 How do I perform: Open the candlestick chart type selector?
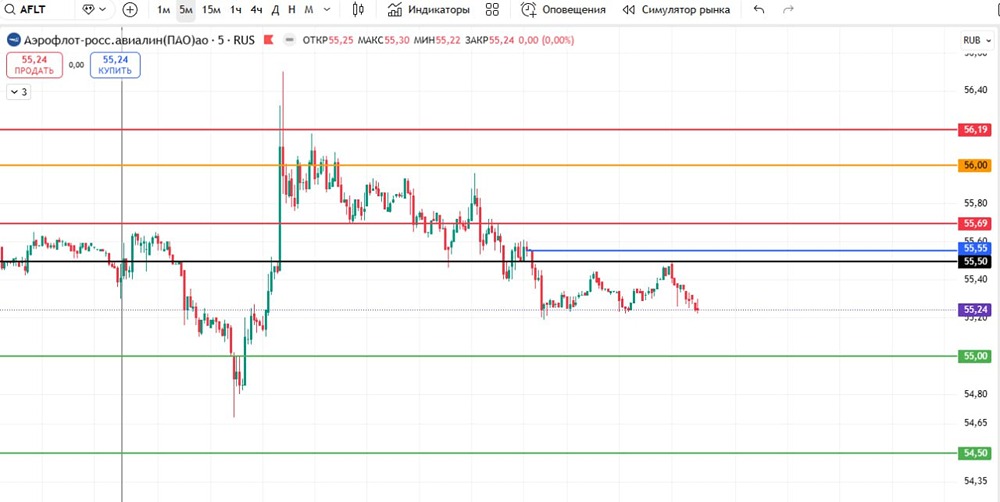(358, 10)
